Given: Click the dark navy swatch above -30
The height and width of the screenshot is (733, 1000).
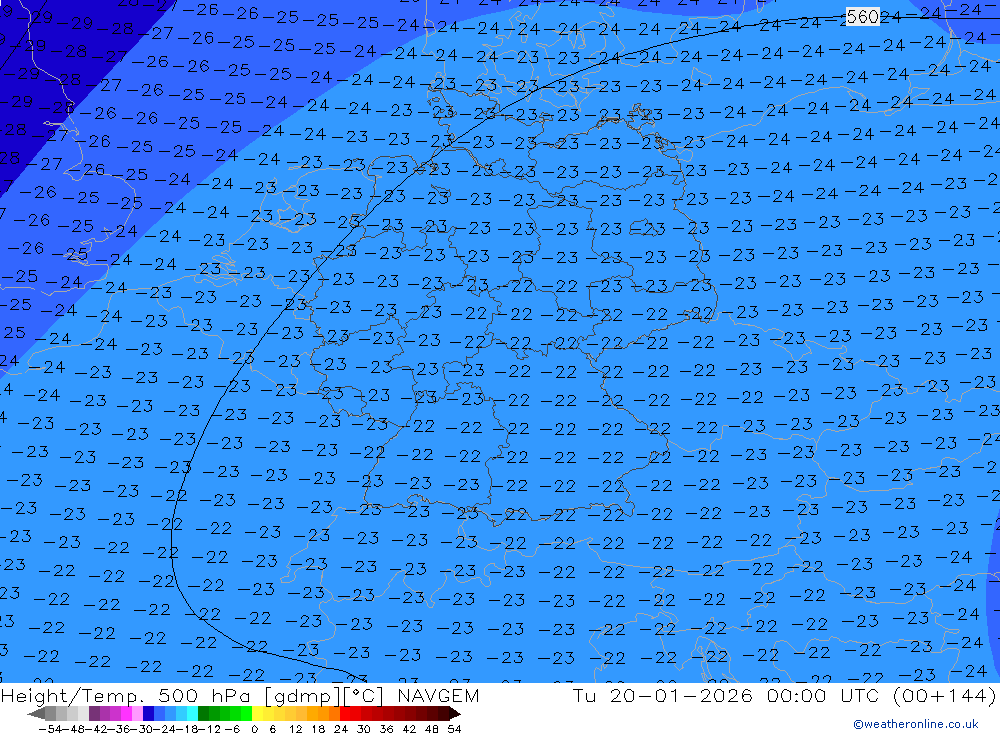Looking at the screenshot, I should coord(148,714).
